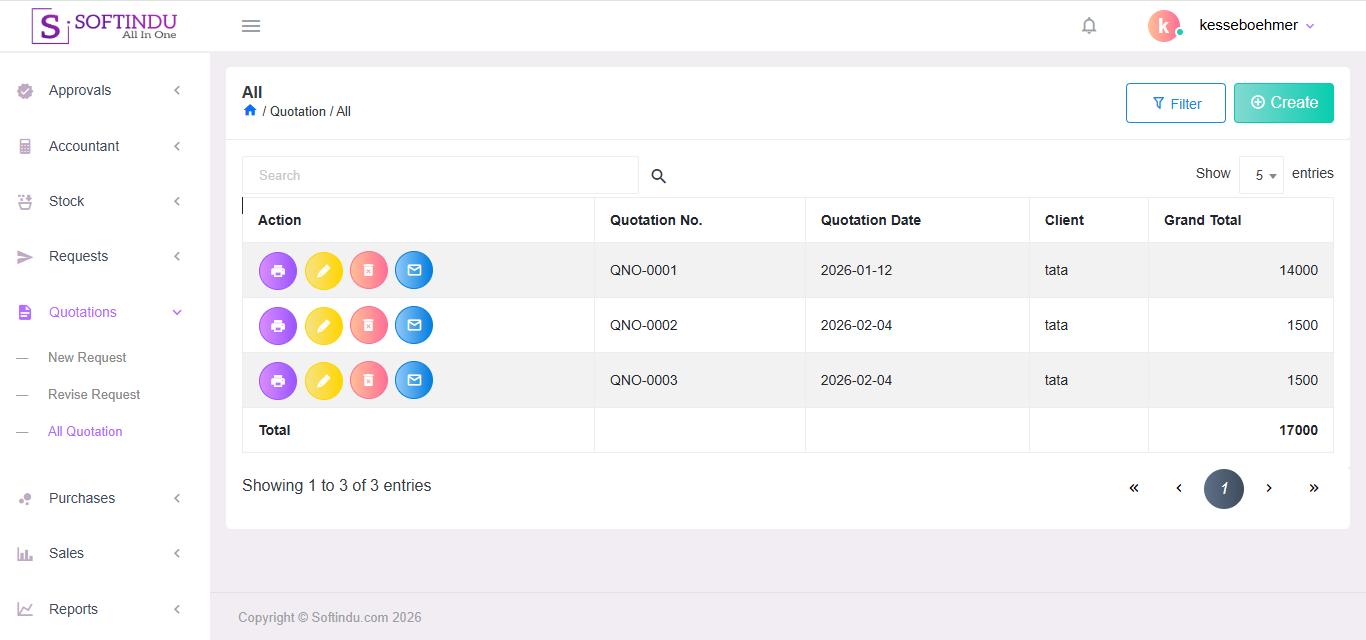
Task: Click the Create button
Action: click(1283, 102)
